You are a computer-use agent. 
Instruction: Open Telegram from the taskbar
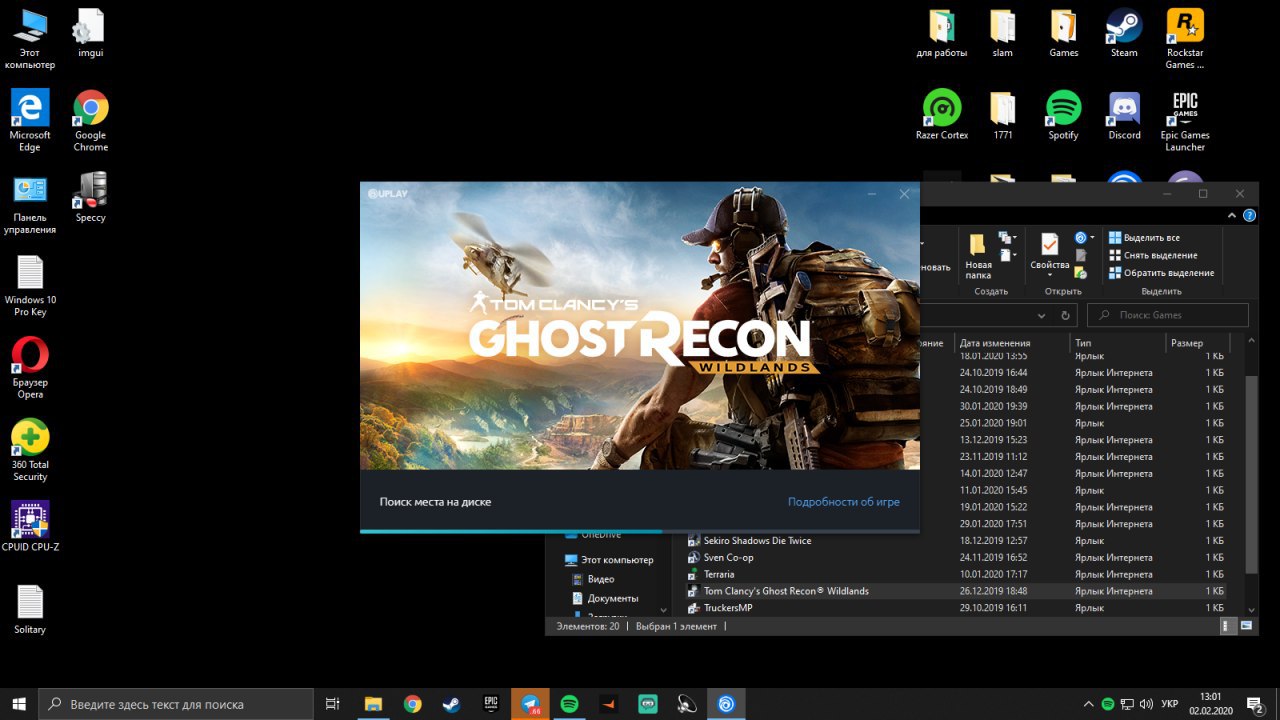click(x=530, y=704)
